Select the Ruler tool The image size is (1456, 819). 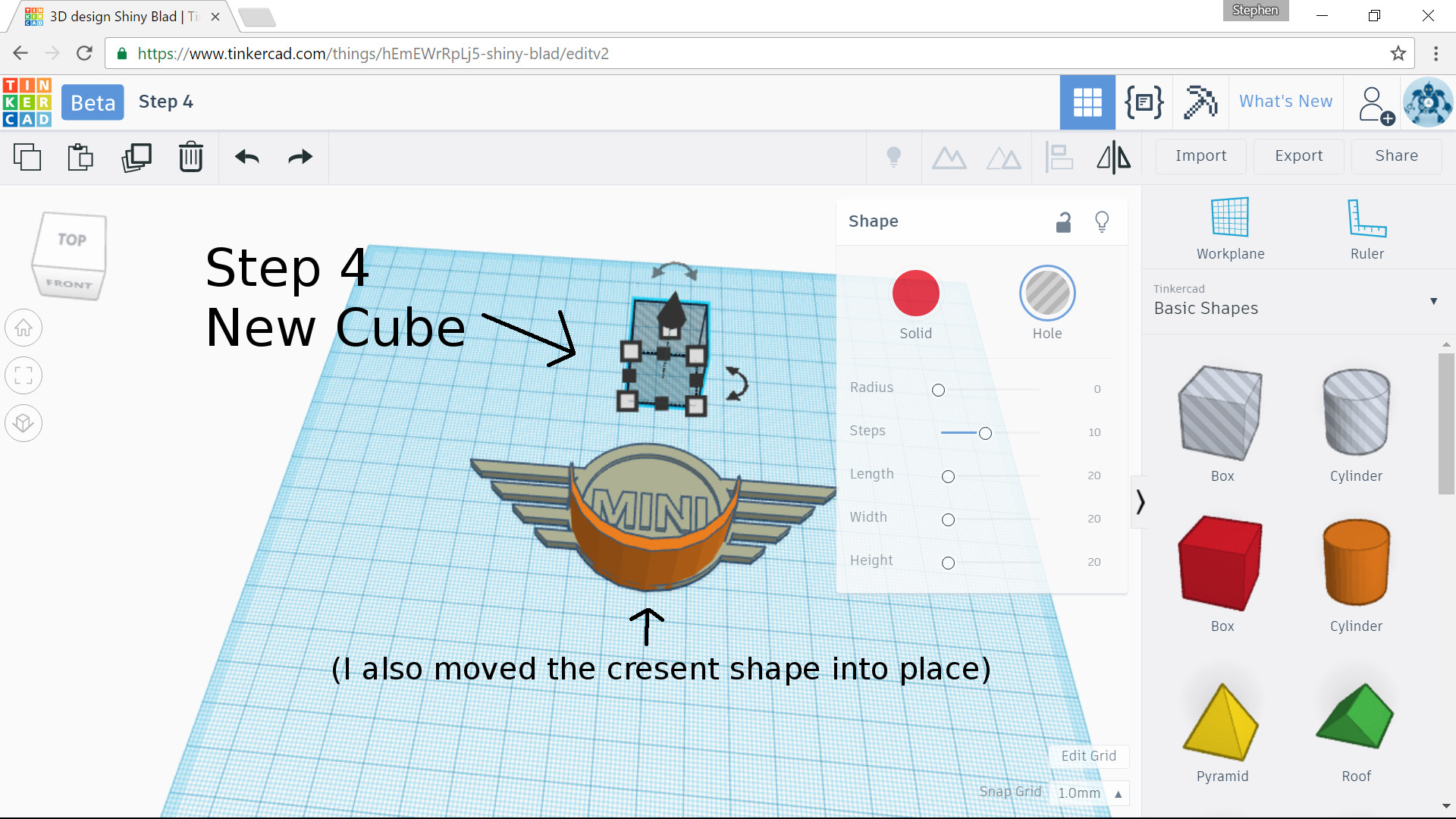[x=1367, y=229]
